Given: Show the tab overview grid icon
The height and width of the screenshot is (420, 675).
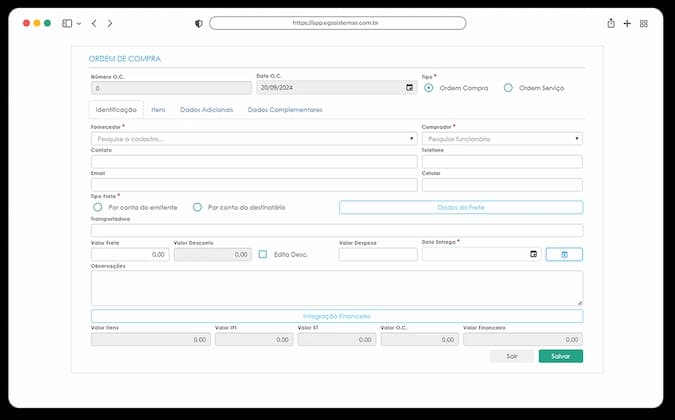Looking at the screenshot, I should point(644,24).
